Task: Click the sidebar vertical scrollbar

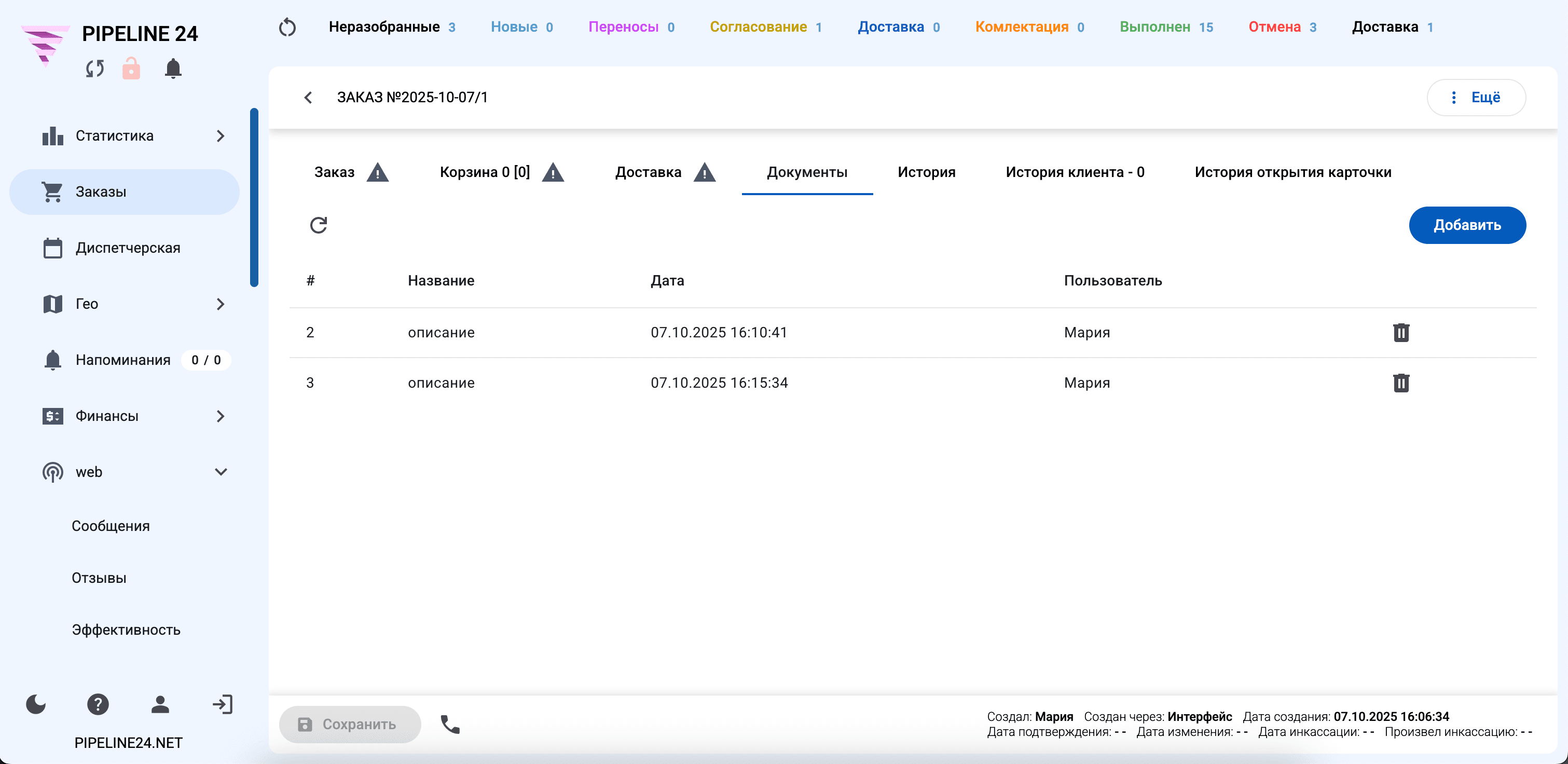Action: pyautogui.click(x=254, y=198)
